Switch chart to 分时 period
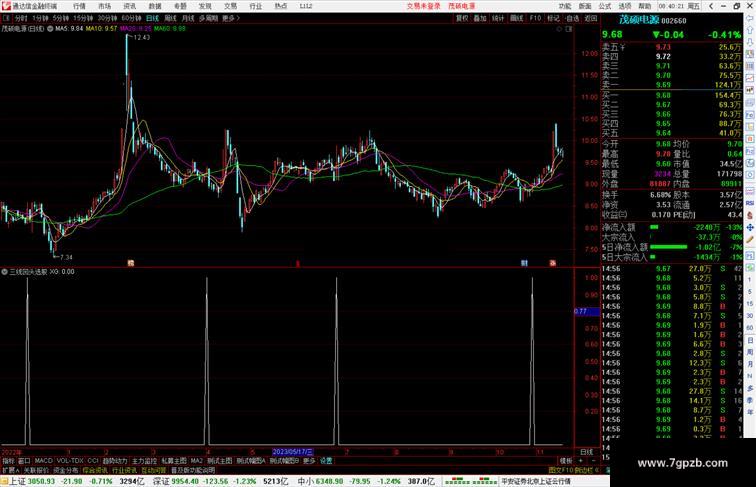 (21, 18)
